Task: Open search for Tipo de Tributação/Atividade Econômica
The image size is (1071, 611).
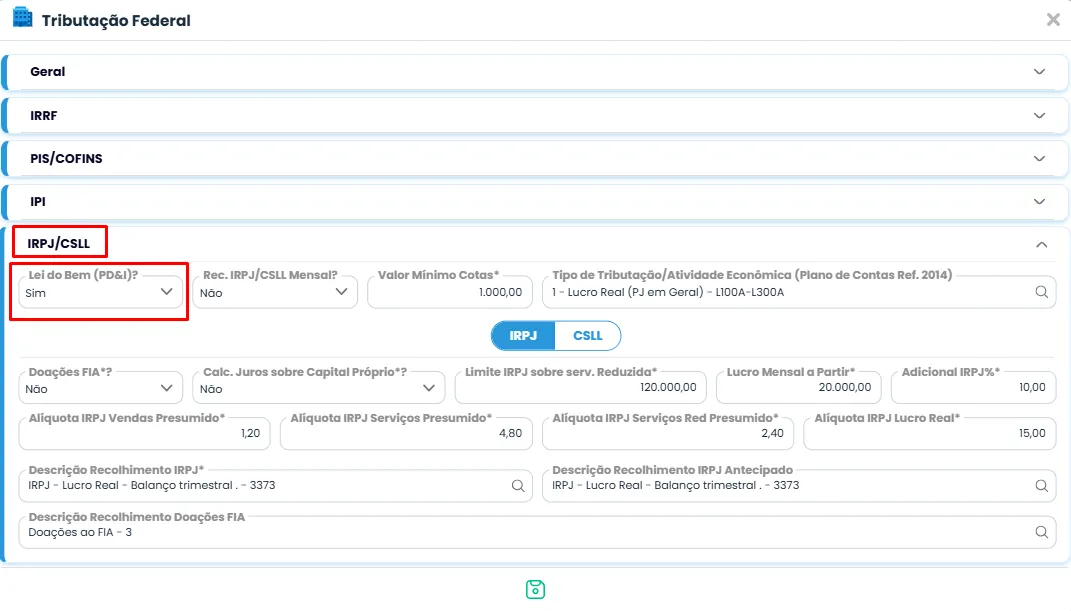Action: point(1041,292)
